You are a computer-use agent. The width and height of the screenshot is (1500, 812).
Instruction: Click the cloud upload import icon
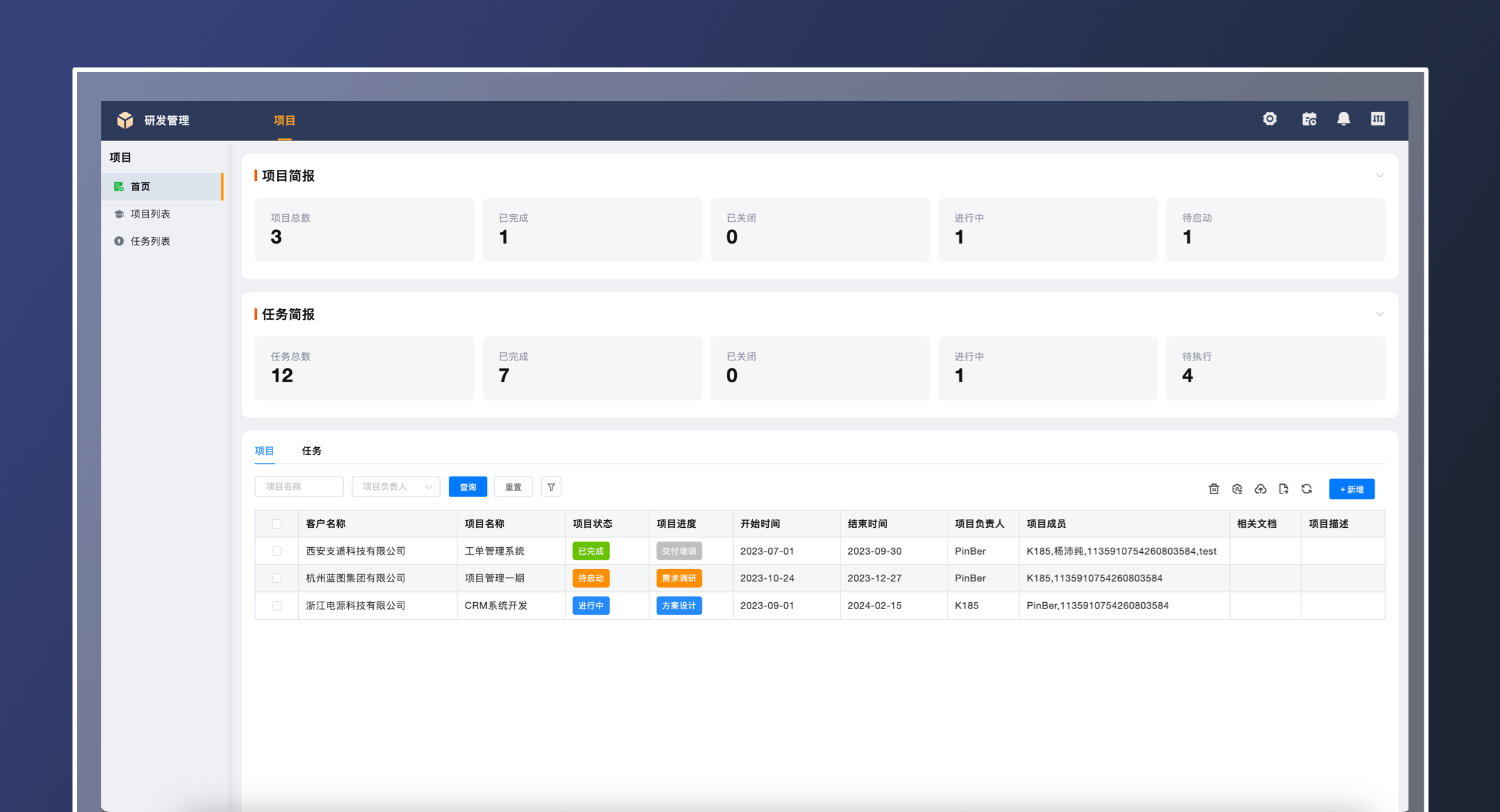[x=1260, y=489]
